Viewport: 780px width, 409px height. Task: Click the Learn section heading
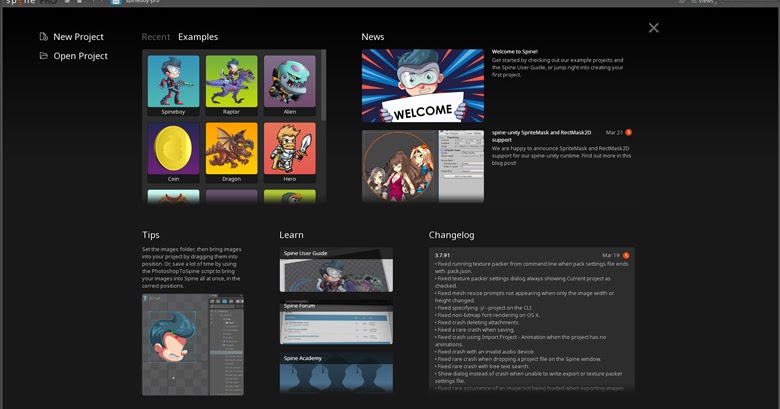click(x=291, y=235)
